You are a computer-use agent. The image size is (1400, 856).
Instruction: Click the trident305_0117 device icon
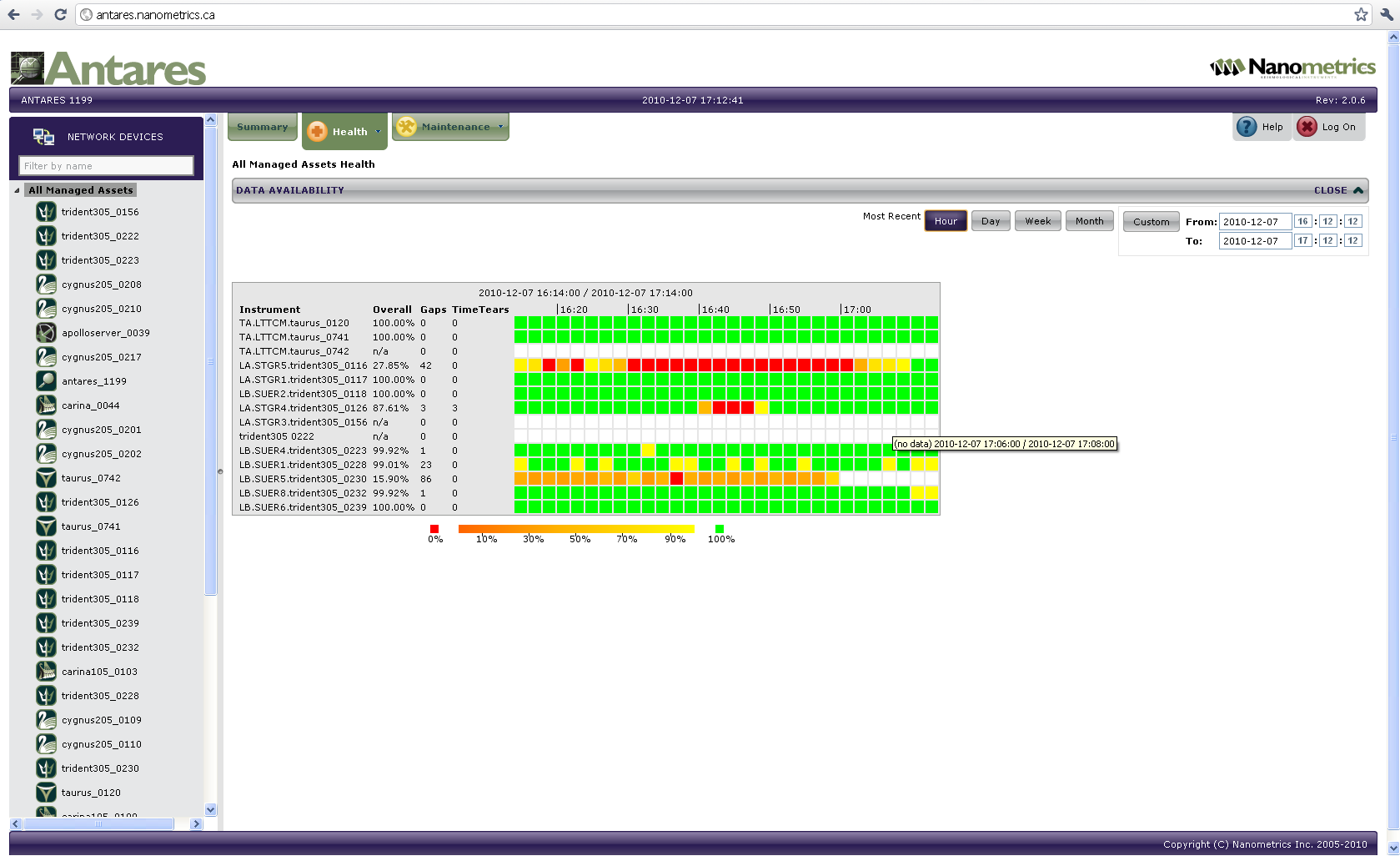(x=46, y=575)
